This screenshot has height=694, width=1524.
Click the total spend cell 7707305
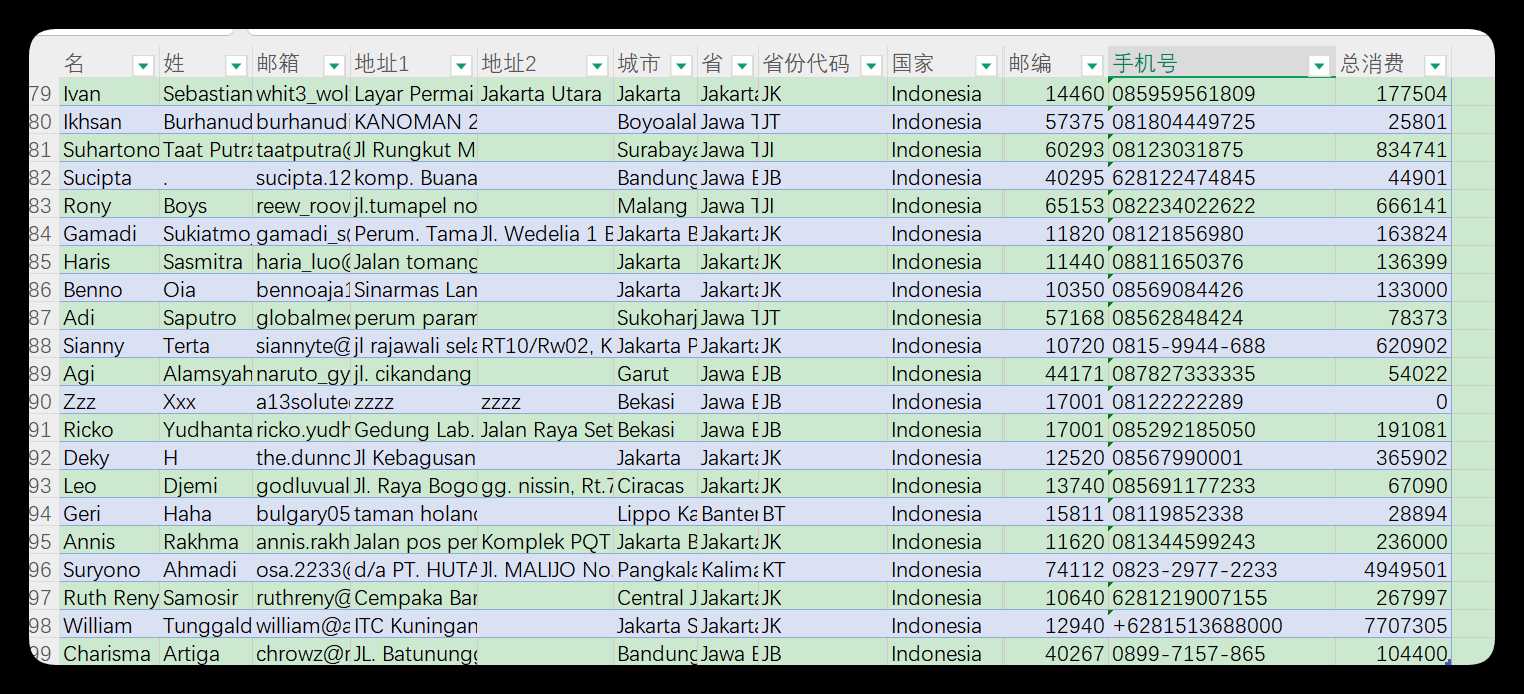(x=1393, y=626)
